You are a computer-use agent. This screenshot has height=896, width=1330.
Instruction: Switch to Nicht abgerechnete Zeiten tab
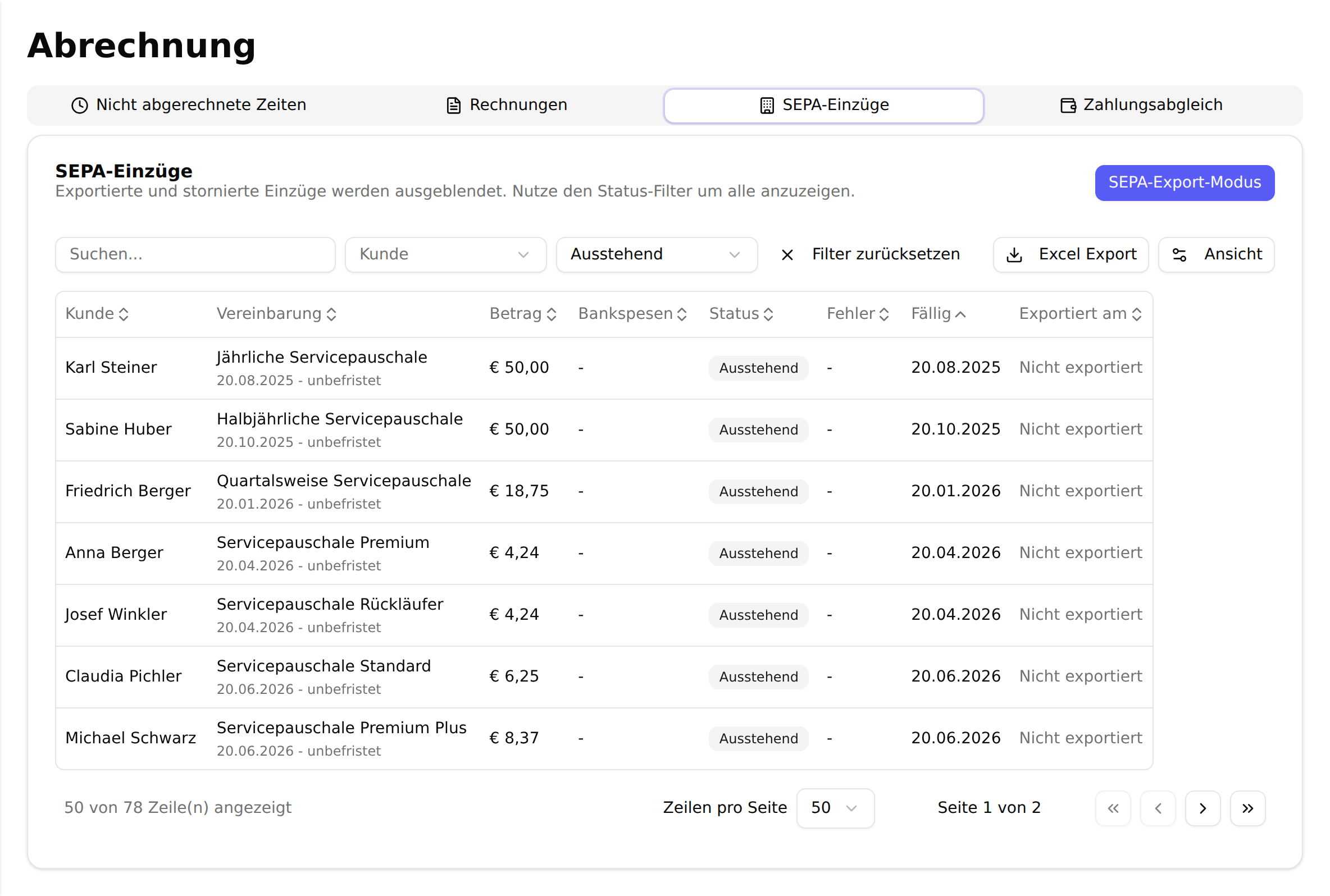[x=189, y=105]
